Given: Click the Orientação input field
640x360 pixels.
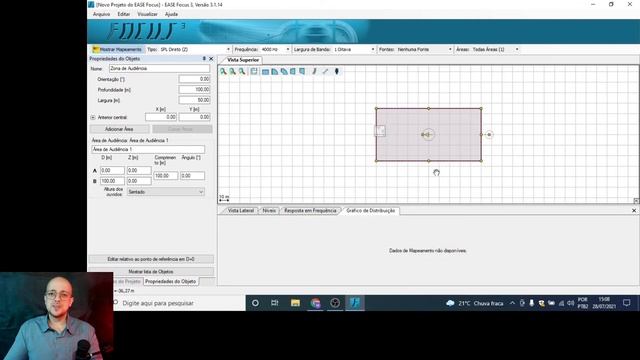Looking at the screenshot, I should click(194, 79).
